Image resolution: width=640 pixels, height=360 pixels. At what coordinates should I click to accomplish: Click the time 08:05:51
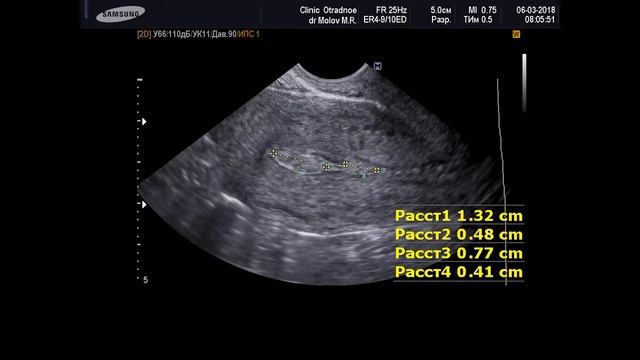[540, 20]
